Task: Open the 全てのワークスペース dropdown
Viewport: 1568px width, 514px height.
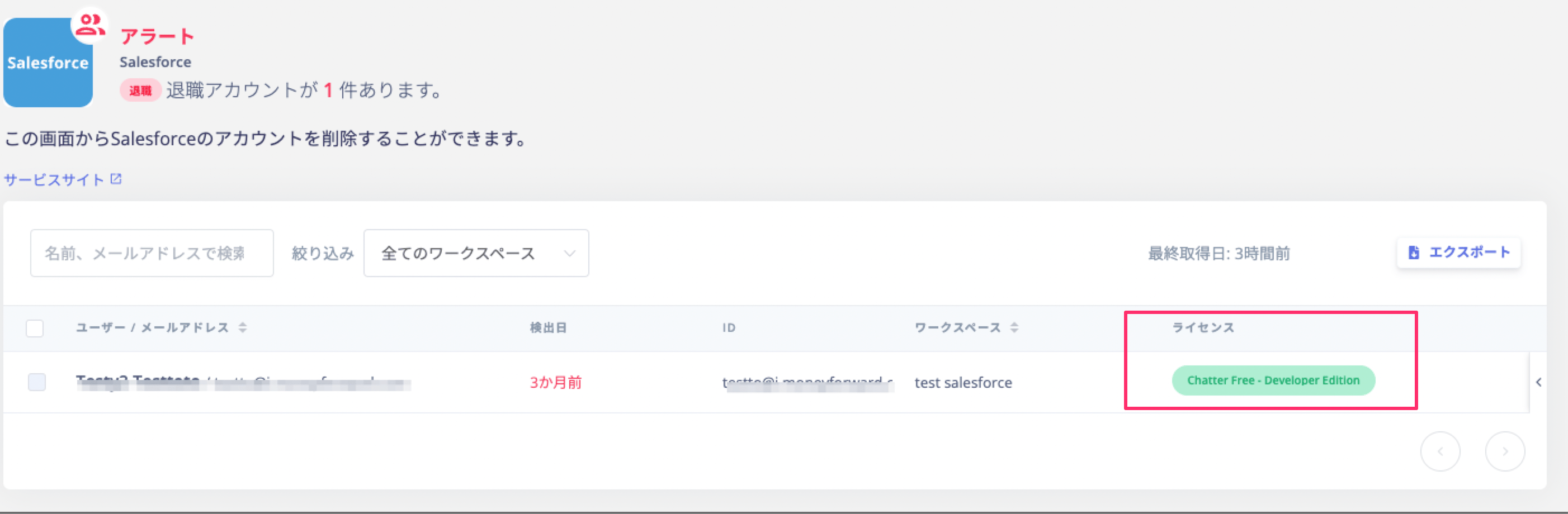Action: (476, 253)
